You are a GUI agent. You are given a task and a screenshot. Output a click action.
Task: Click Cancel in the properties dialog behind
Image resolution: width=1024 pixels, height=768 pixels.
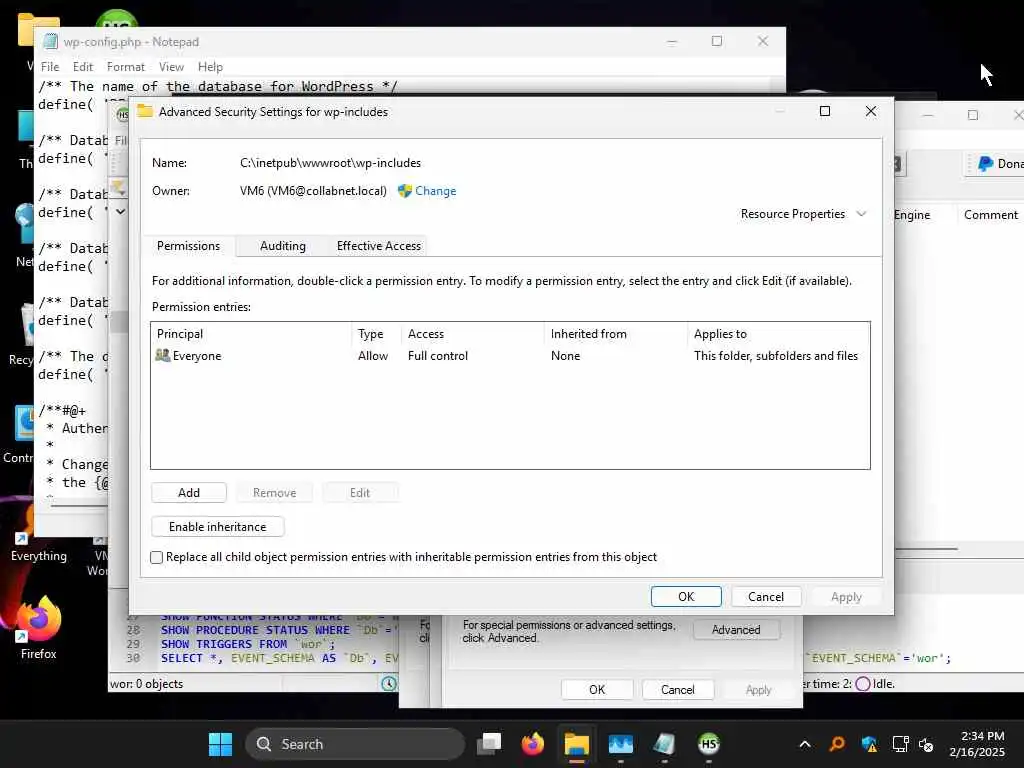[x=678, y=690]
